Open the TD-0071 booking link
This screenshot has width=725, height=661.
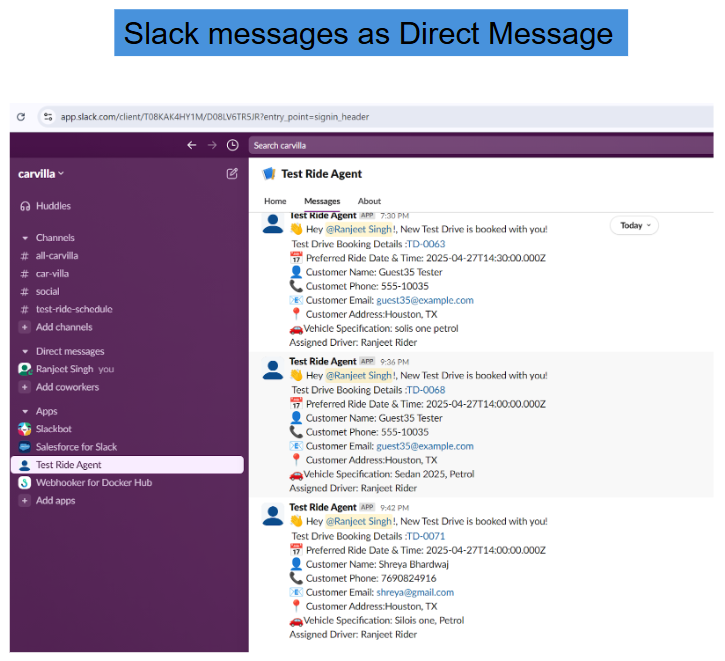pyautogui.click(x=425, y=536)
